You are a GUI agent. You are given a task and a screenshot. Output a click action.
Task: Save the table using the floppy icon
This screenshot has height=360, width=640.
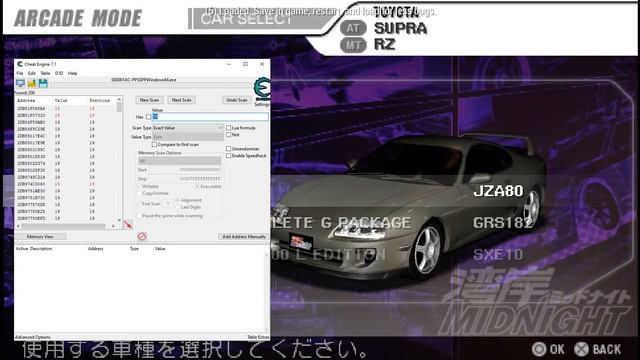(x=43, y=84)
